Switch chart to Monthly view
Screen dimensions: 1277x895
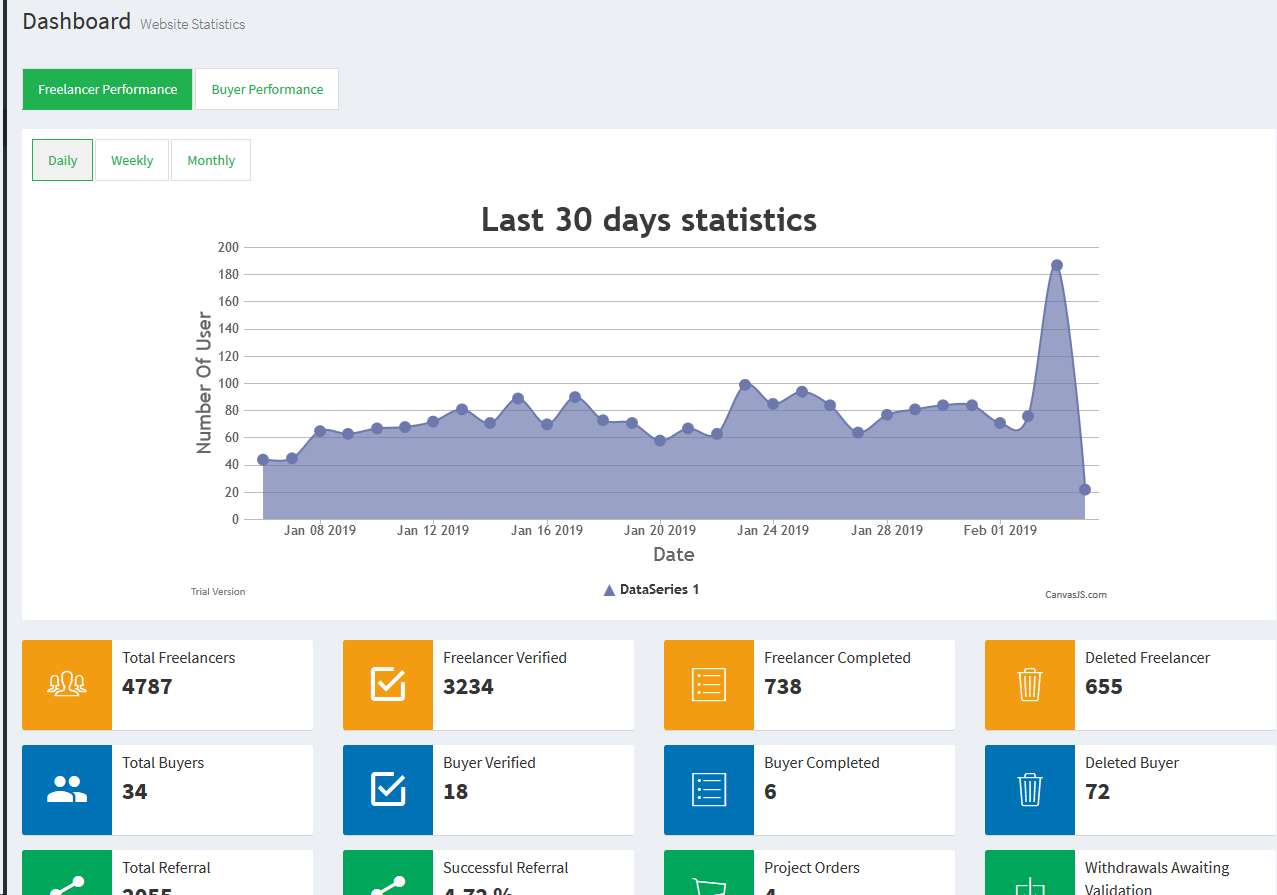tap(211, 160)
